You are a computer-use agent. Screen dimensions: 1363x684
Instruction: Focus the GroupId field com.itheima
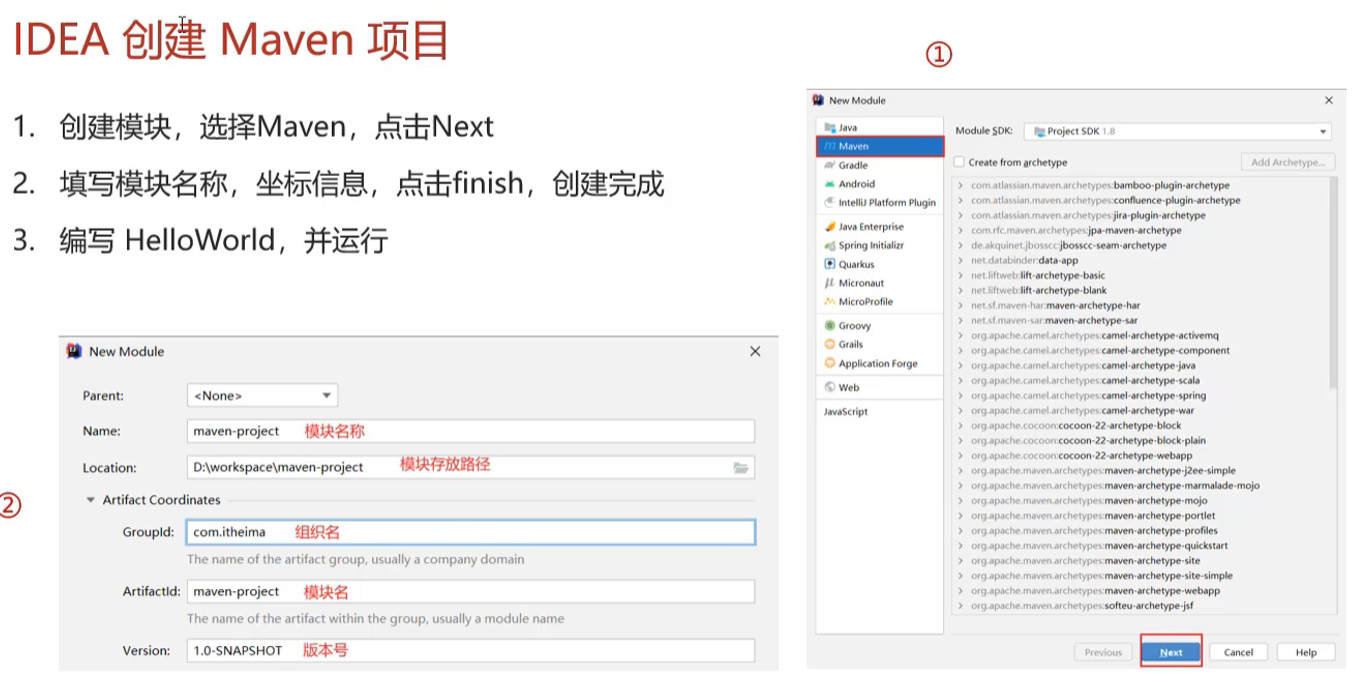[x=470, y=532]
